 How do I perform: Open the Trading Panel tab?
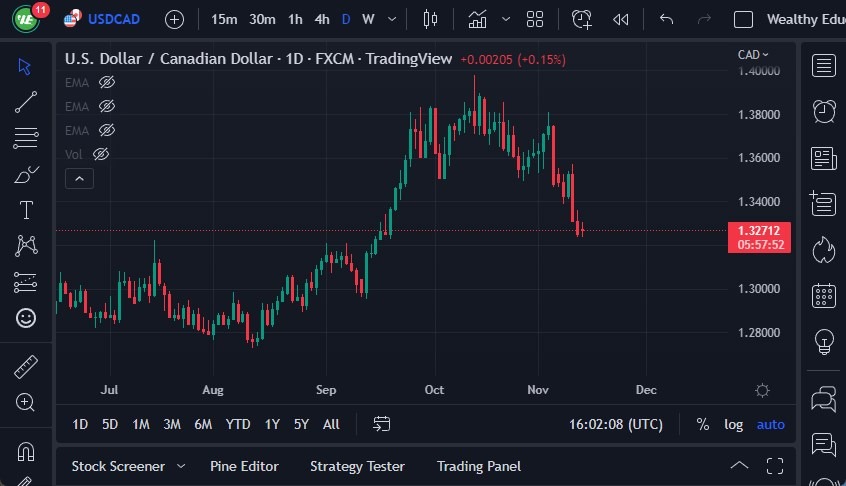click(x=479, y=466)
